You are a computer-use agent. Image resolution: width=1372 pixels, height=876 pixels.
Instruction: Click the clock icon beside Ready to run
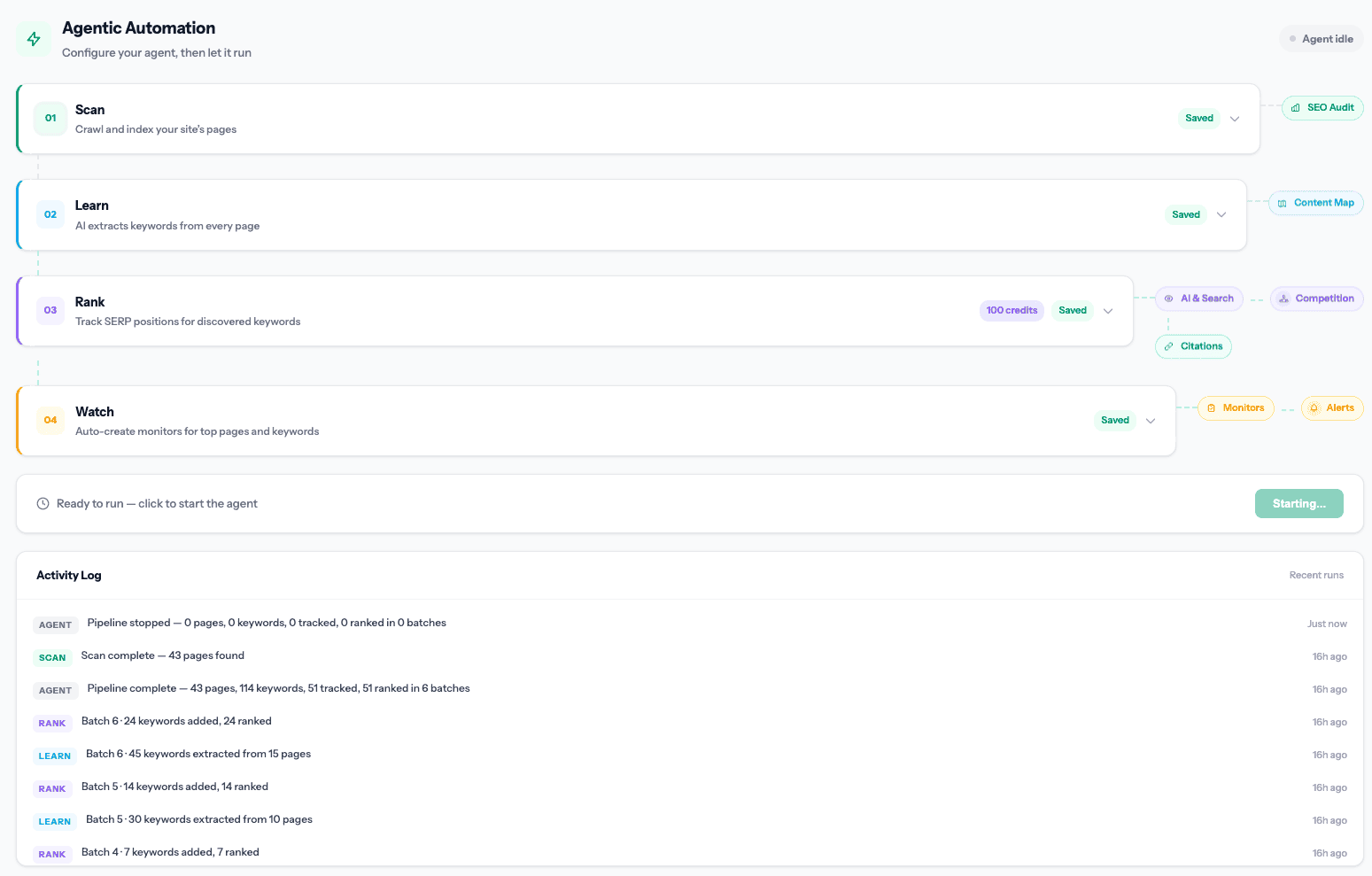tap(43, 503)
